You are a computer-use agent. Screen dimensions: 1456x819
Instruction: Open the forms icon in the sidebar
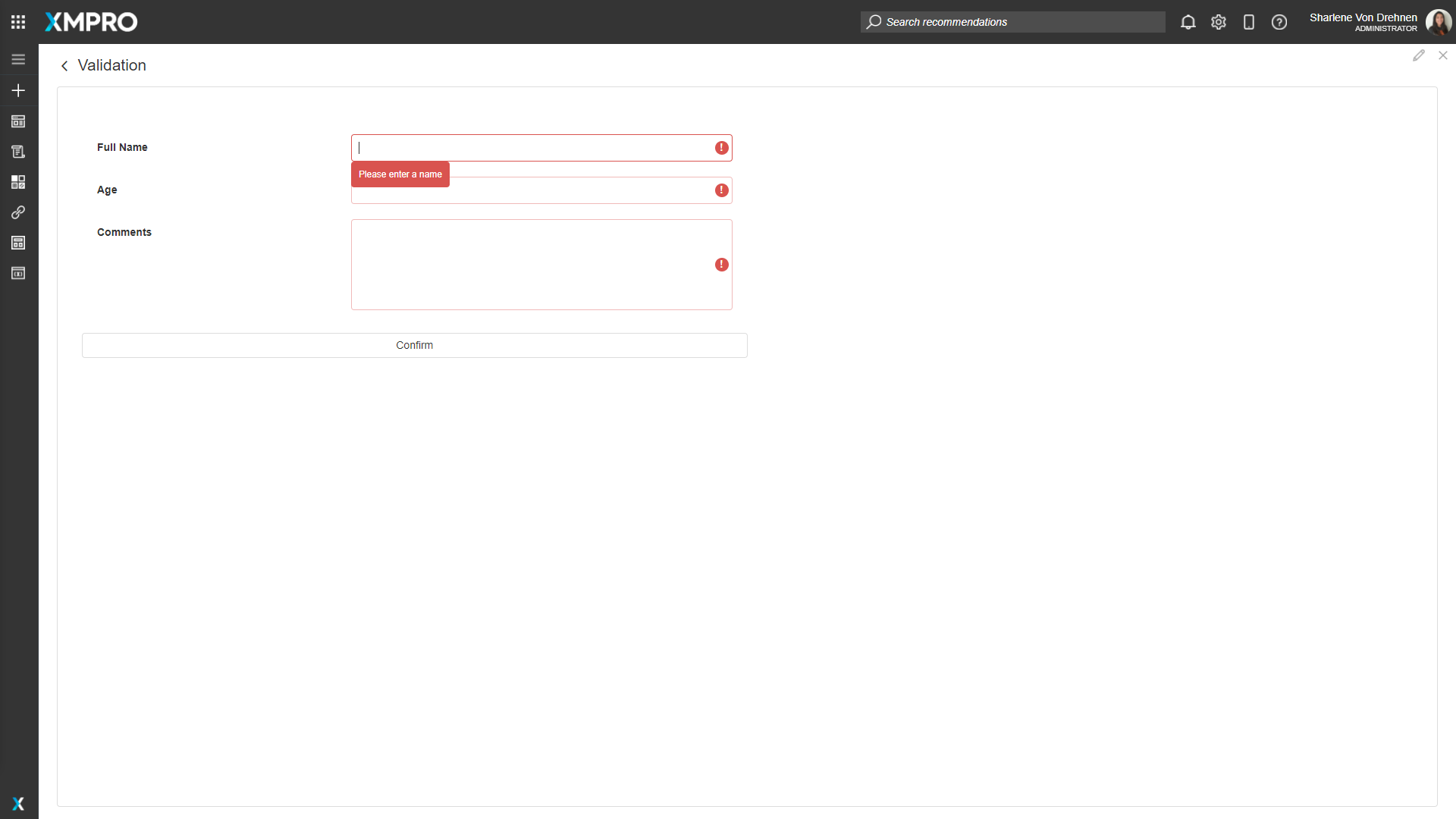click(18, 152)
